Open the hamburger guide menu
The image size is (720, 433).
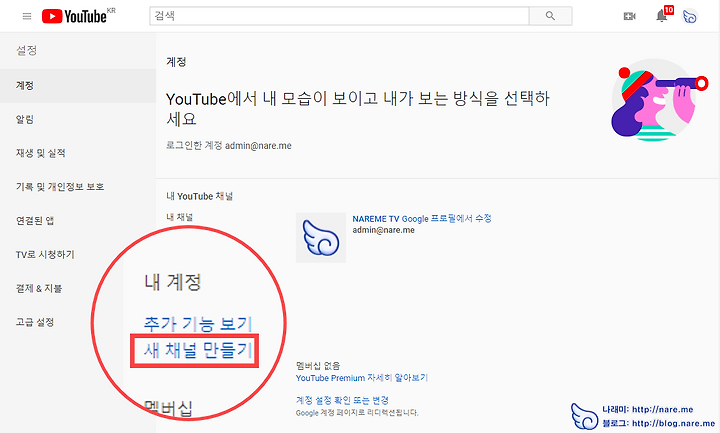27,16
